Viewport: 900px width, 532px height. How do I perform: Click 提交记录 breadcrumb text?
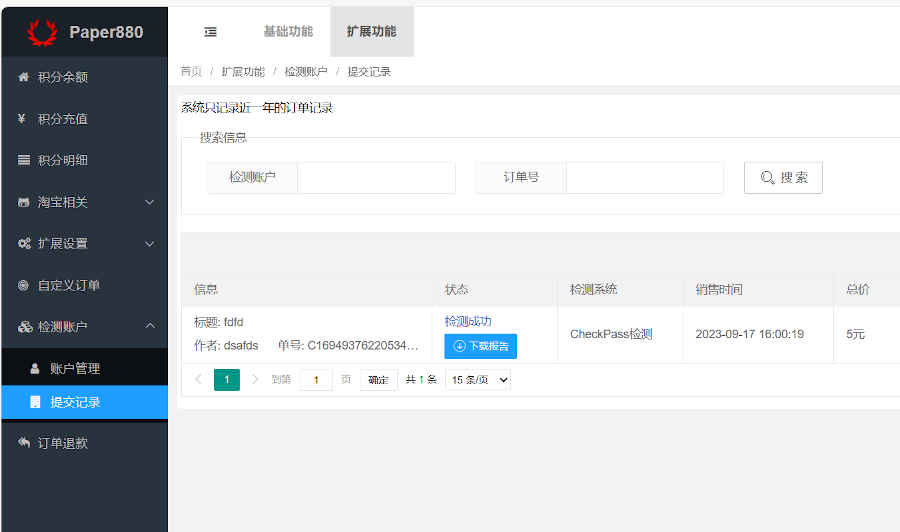coord(369,72)
